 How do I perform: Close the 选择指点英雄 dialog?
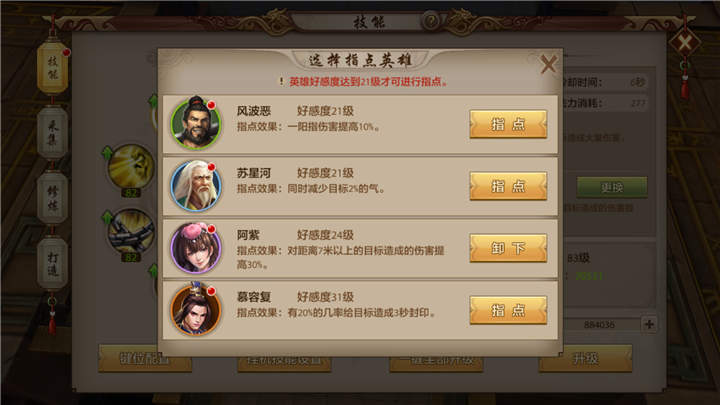tap(548, 64)
